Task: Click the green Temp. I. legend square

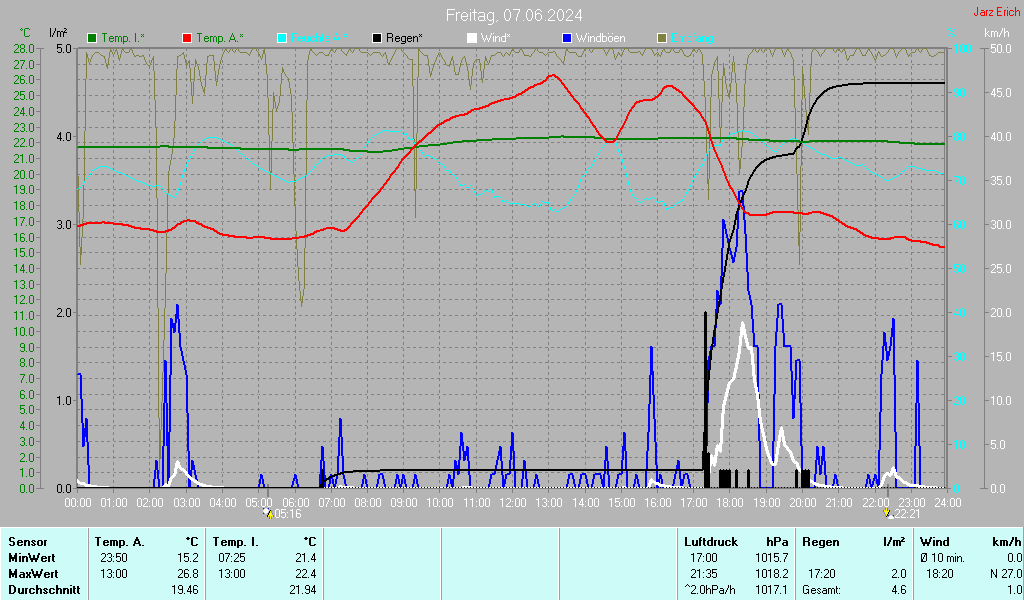Action: [93, 38]
